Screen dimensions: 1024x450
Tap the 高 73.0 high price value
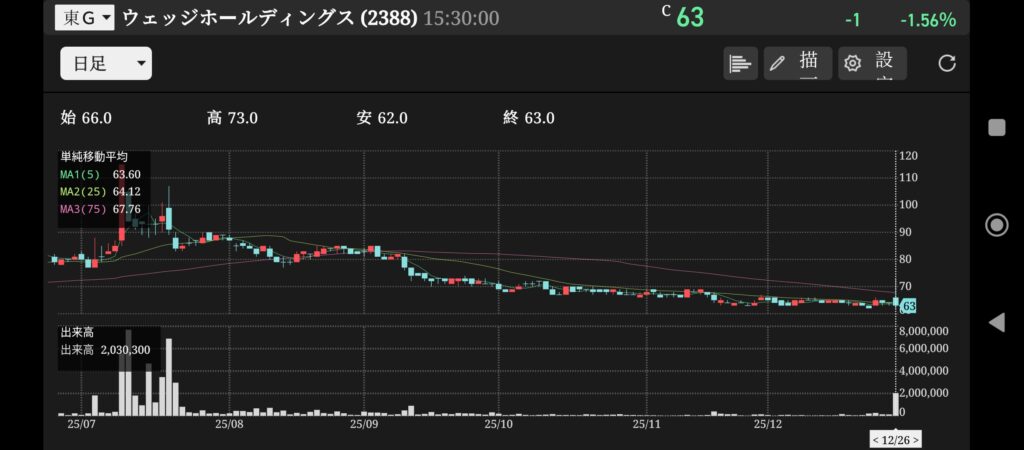(x=232, y=118)
